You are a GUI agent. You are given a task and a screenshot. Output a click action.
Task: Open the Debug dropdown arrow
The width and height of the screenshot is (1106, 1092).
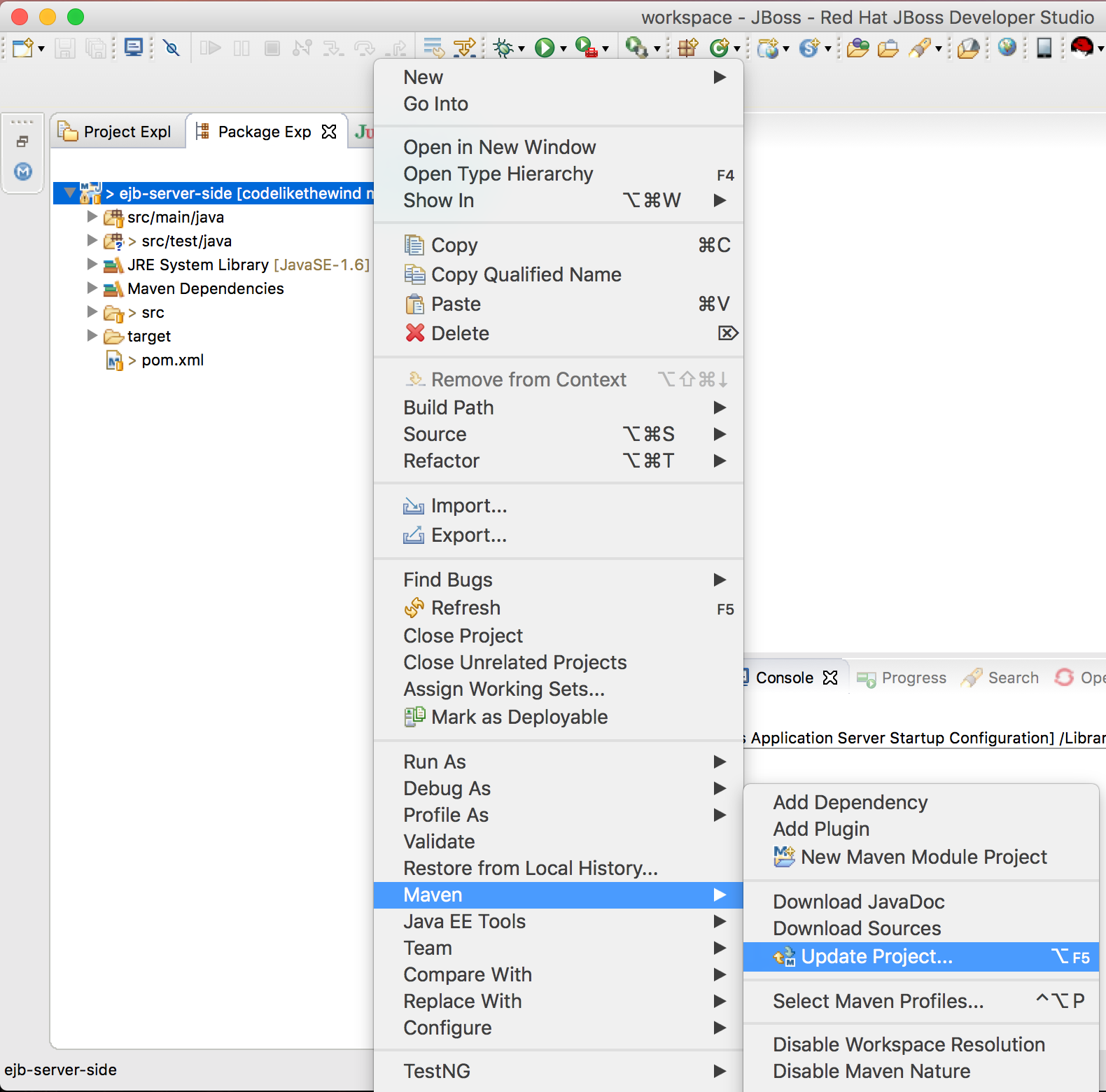click(521, 48)
